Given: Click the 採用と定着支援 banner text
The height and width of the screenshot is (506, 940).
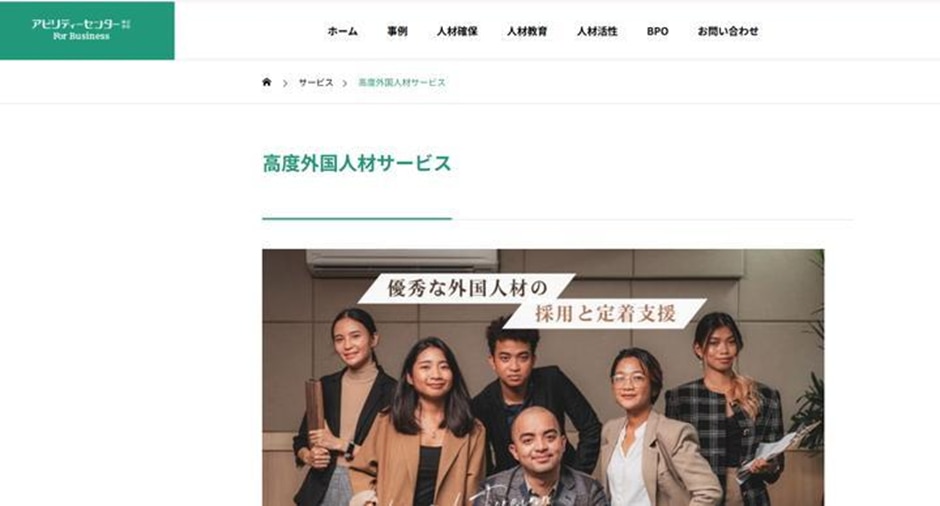Looking at the screenshot, I should 605,313.
